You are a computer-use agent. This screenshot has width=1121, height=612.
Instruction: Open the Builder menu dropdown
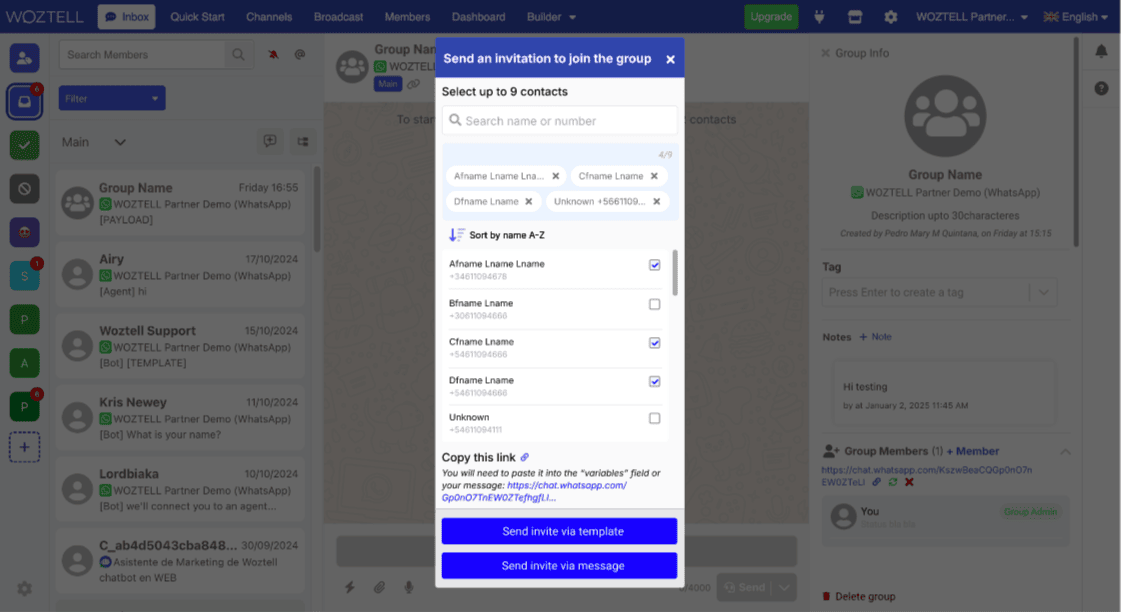coord(551,17)
